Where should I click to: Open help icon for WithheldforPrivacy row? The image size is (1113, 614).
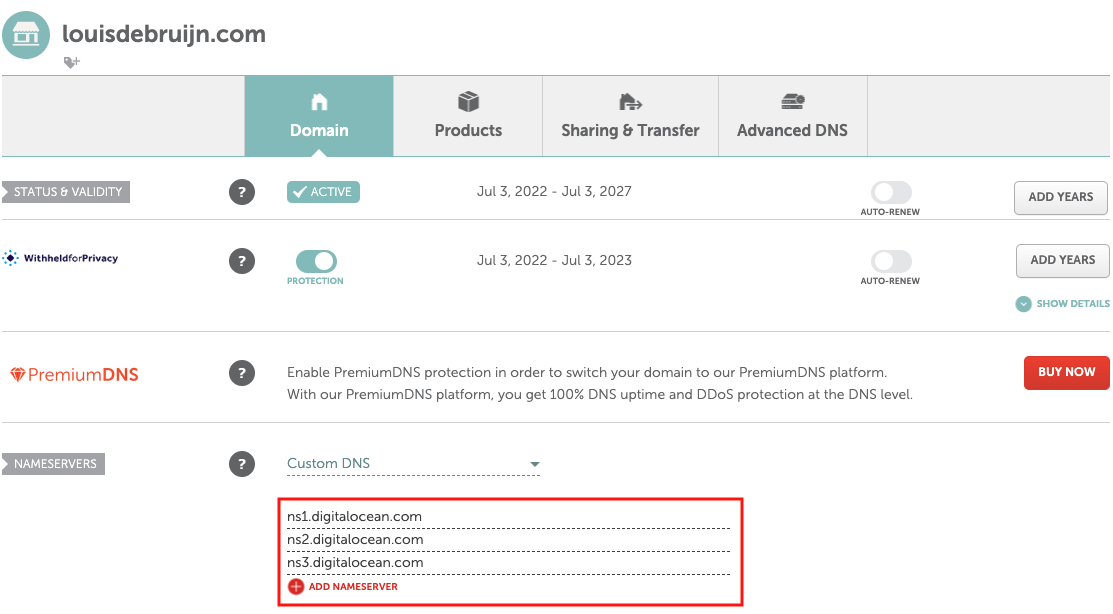pyautogui.click(x=242, y=261)
